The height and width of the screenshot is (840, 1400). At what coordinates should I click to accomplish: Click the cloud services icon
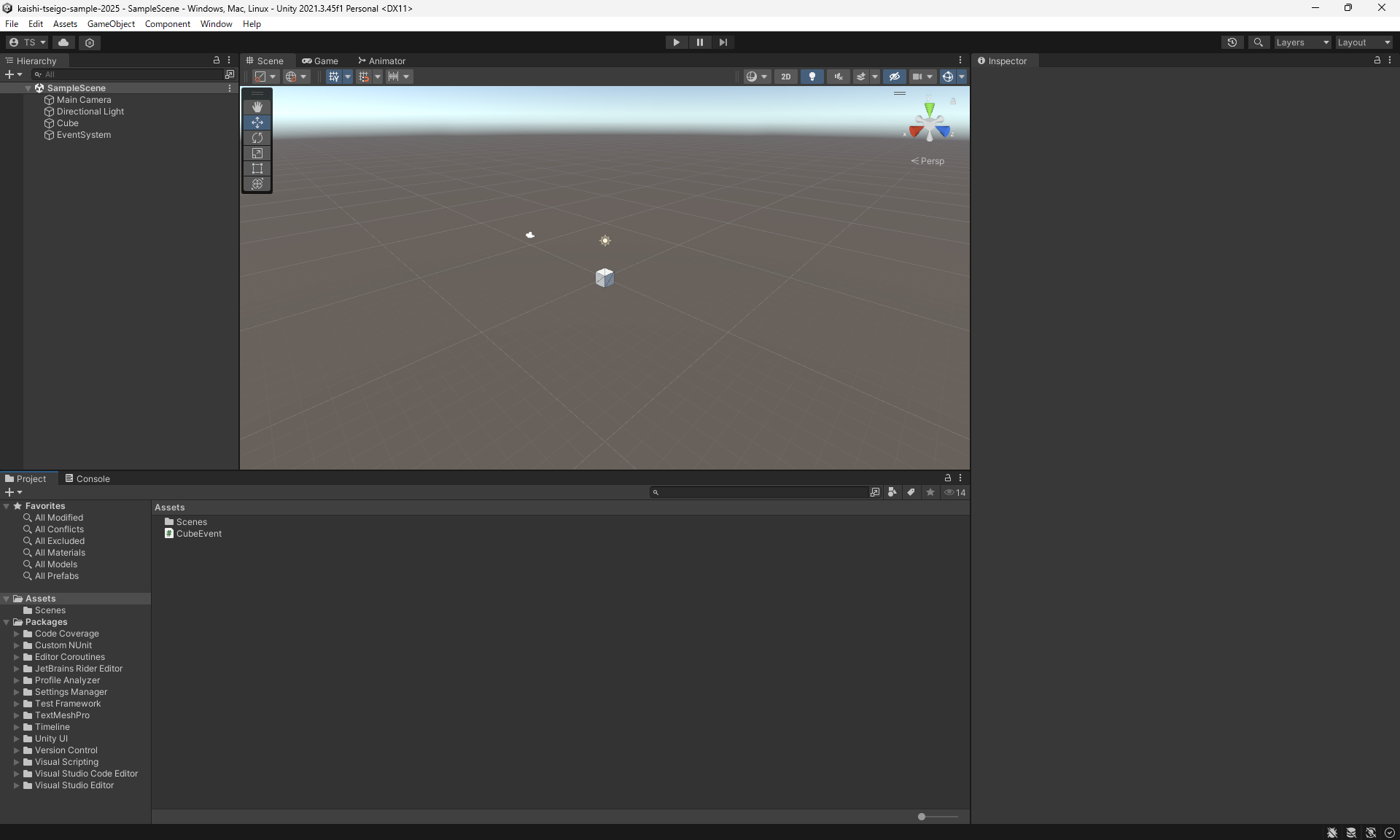click(63, 42)
